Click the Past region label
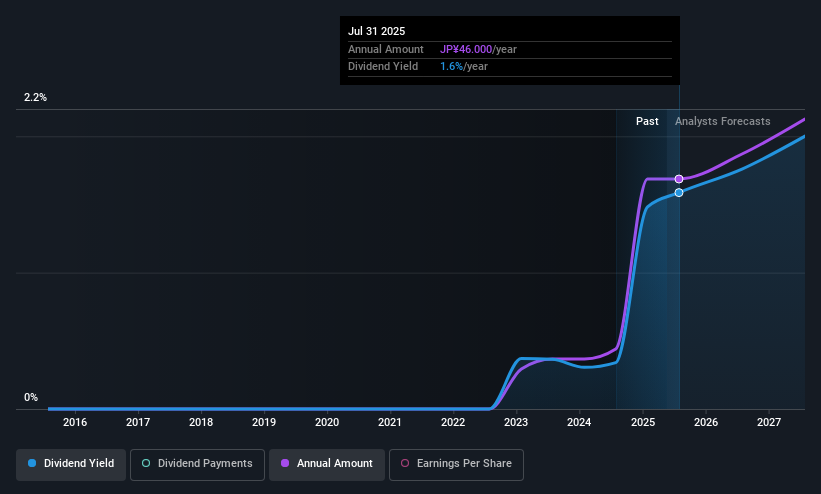This screenshot has height=494, width=821. coord(647,122)
